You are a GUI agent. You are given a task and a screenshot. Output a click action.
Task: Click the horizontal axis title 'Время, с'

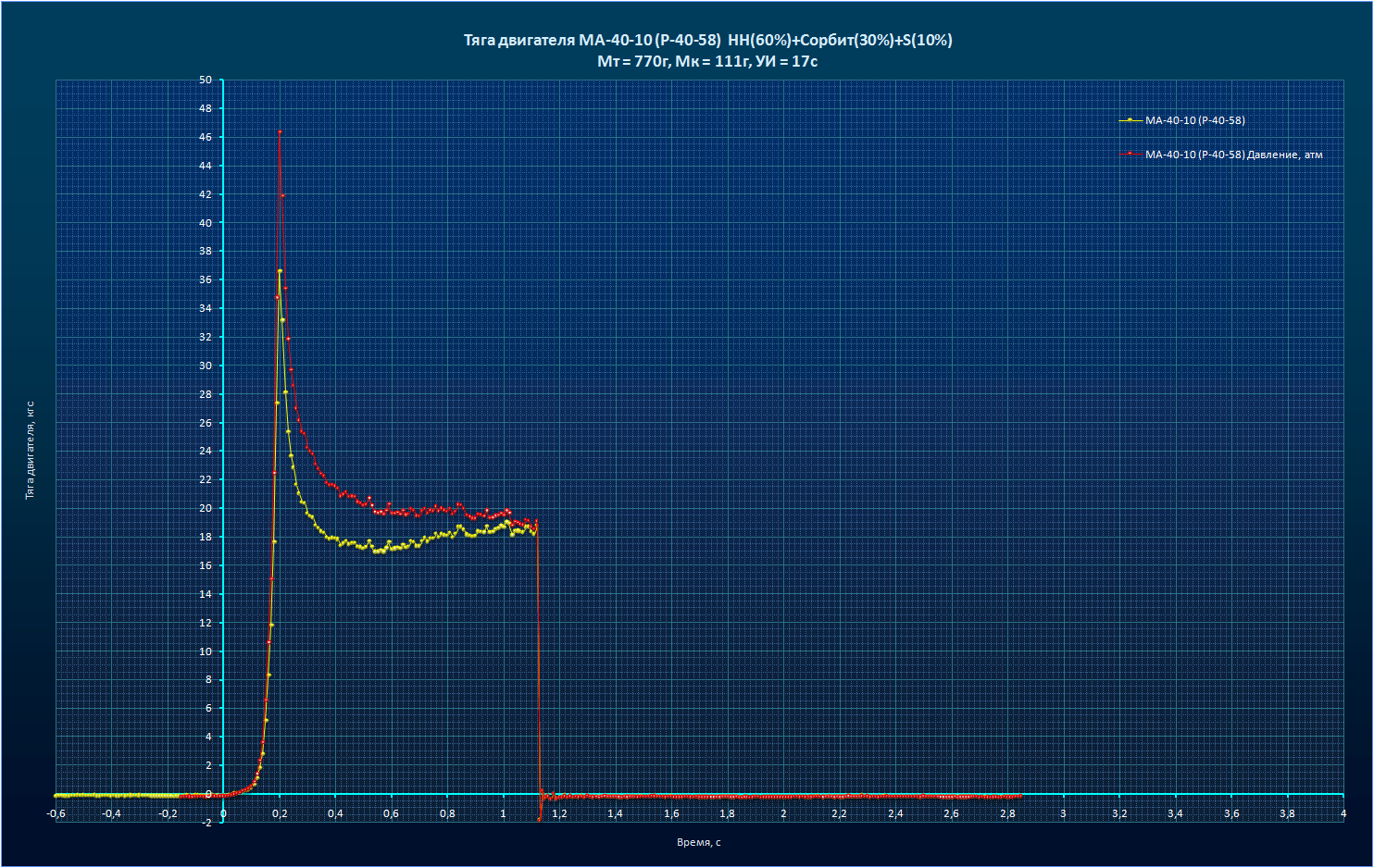coord(699,842)
